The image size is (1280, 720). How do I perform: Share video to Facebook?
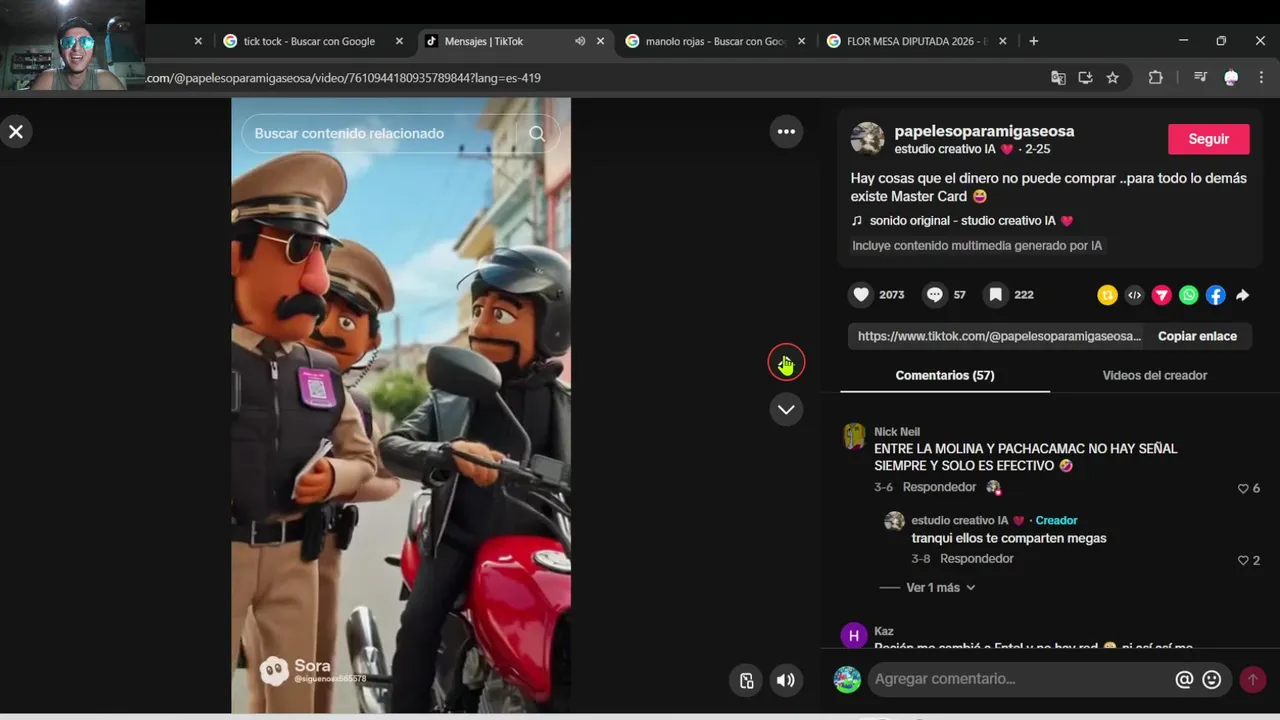point(1215,295)
